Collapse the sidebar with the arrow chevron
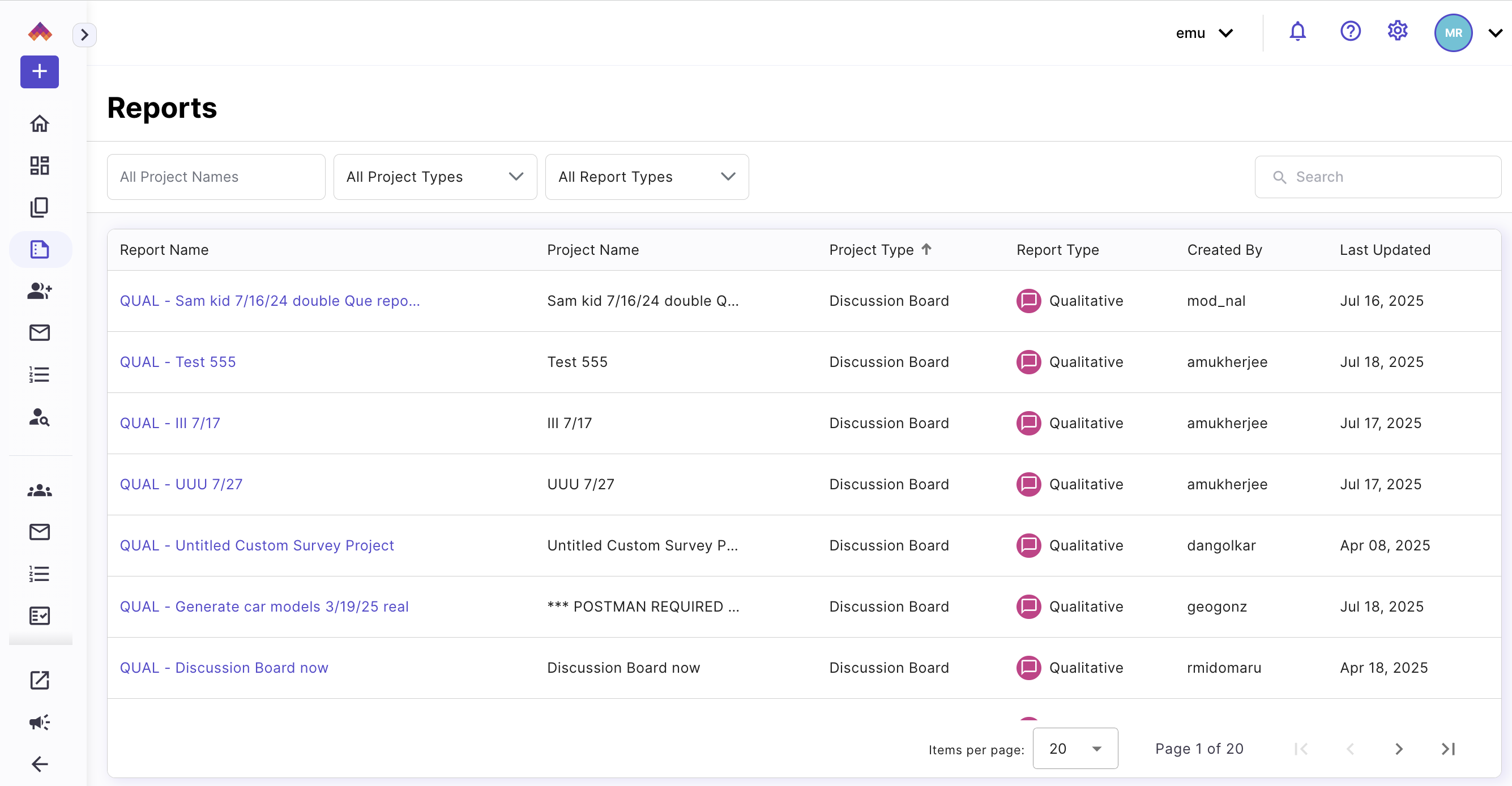 [85, 35]
